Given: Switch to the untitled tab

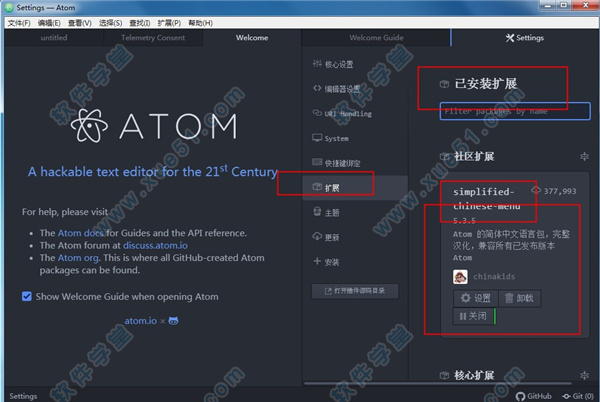Looking at the screenshot, I should (54, 37).
